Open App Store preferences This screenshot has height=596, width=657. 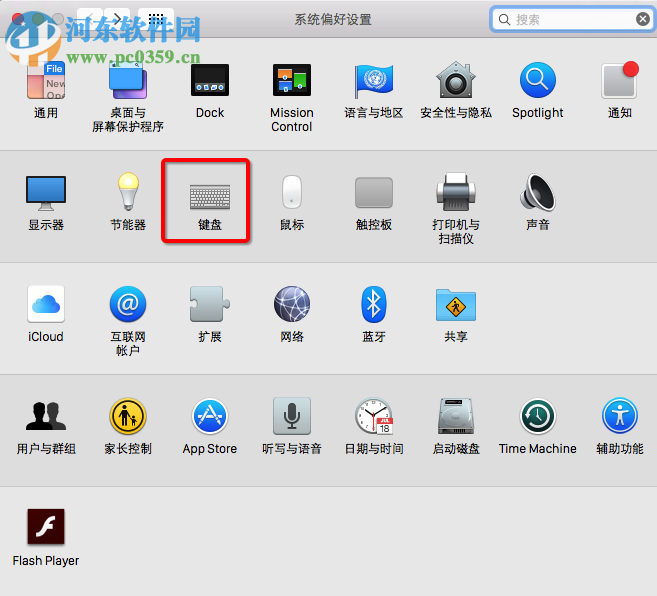[x=210, y=416]
